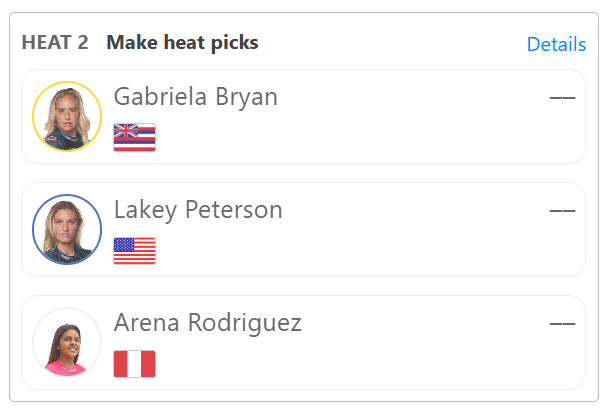Click Gabriela Bryan's profile photo
The height and width of the screenshot is (408, 608).
67,116
